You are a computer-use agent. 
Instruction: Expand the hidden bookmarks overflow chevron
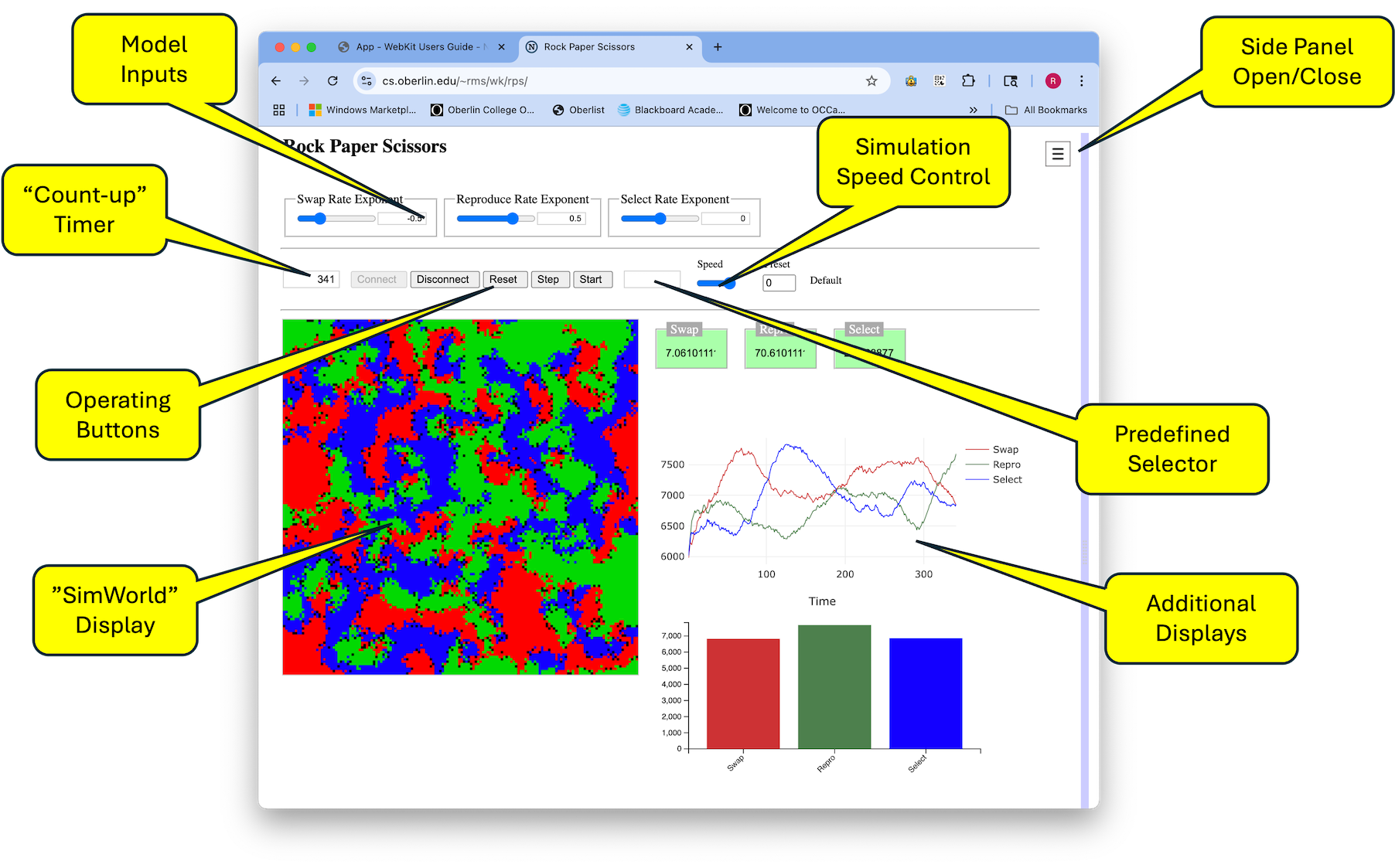pyautogui.click(x=973, y=111)
